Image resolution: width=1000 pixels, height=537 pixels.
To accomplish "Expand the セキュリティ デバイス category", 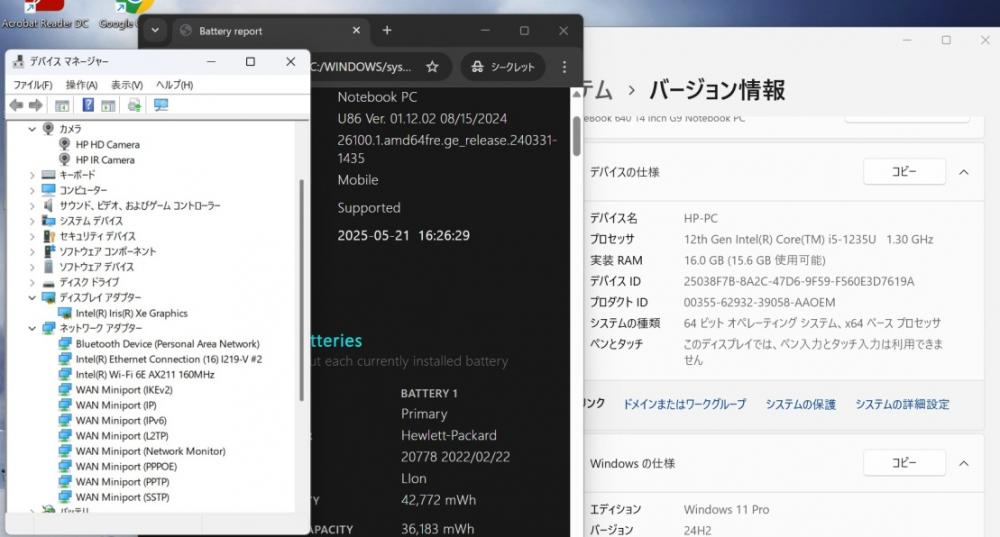I will coord(32,237).
